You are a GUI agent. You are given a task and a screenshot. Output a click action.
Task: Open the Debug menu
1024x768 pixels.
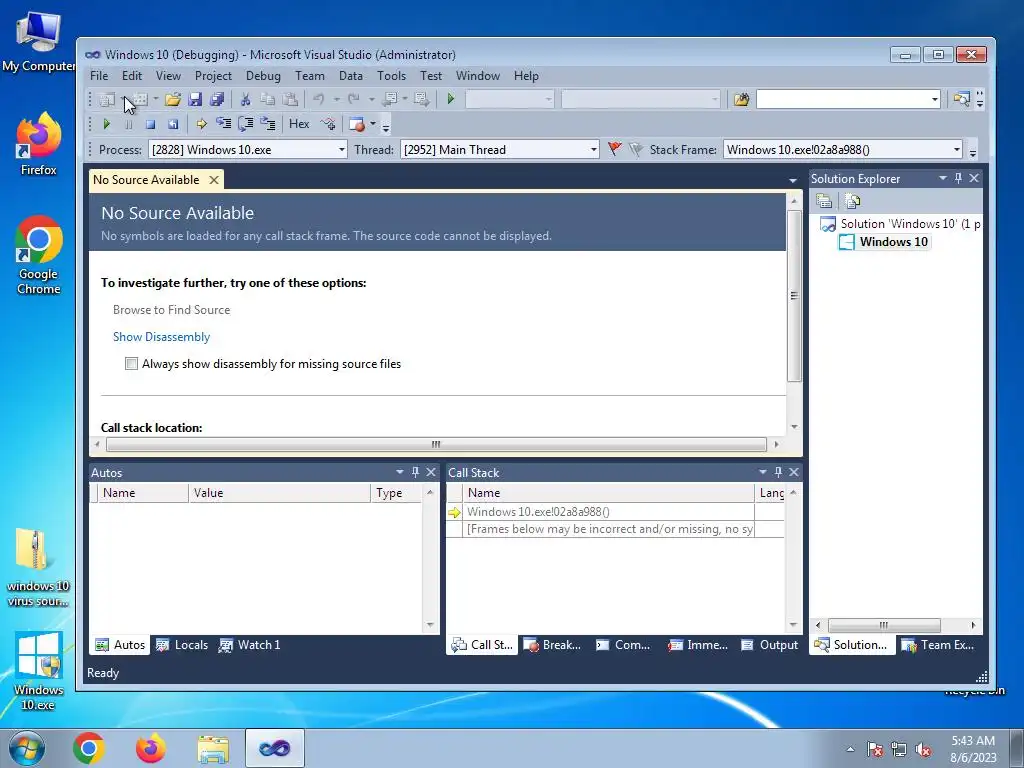(263, 76)
